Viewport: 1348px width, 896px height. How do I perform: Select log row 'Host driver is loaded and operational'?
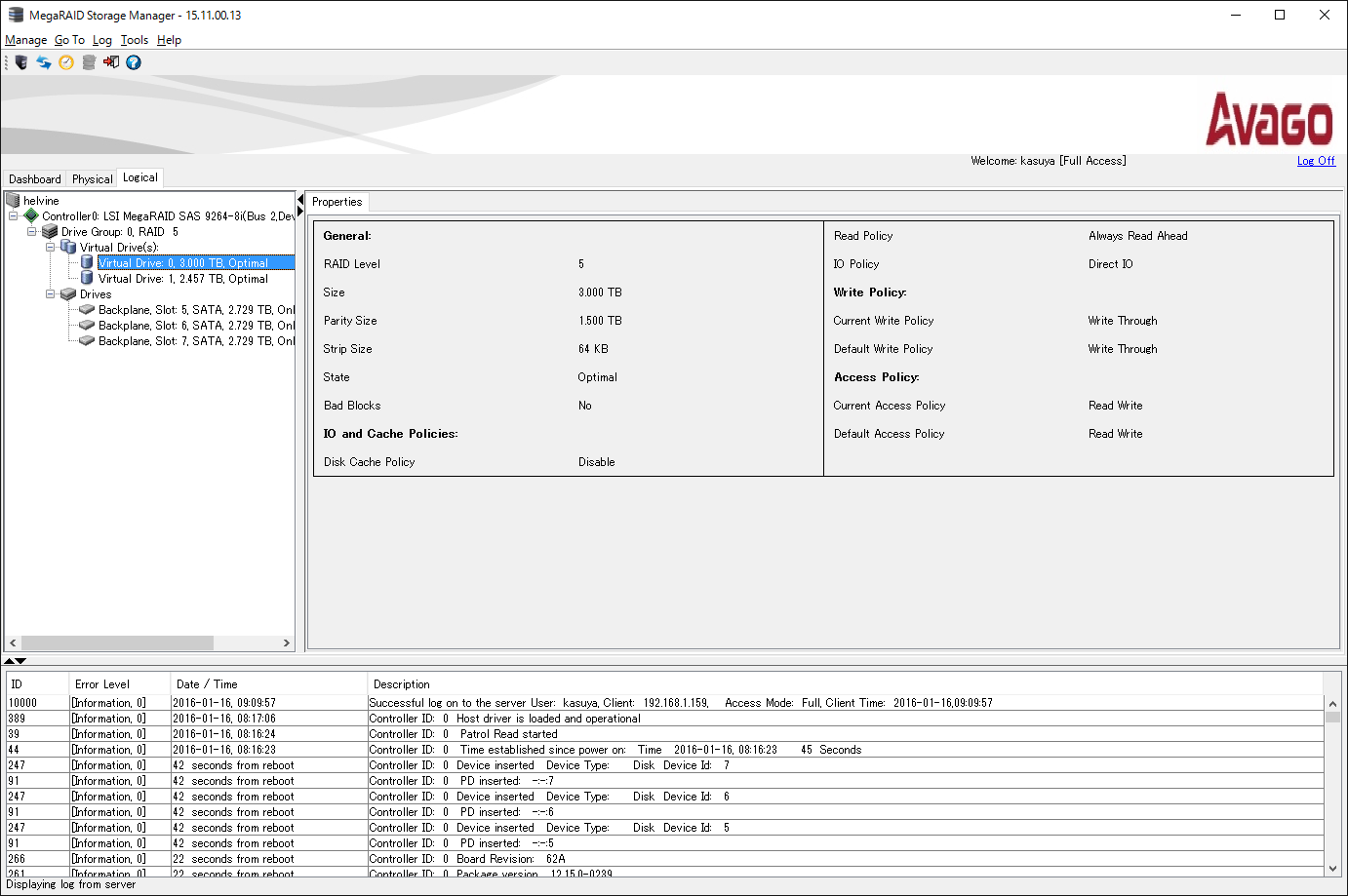(665, 719)
